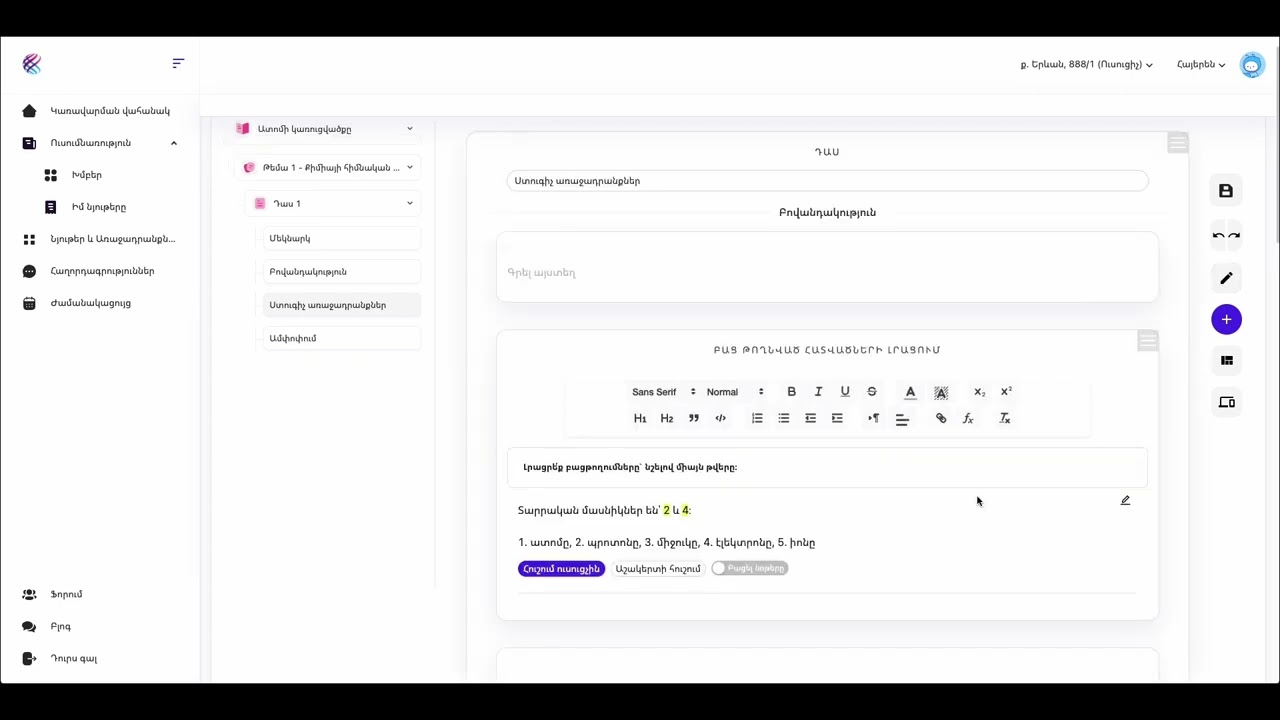Click the Ստուգիչ առաջադրանքներ title field
The width and height of the screenshot is (1280, 720).
coord(827,181)
